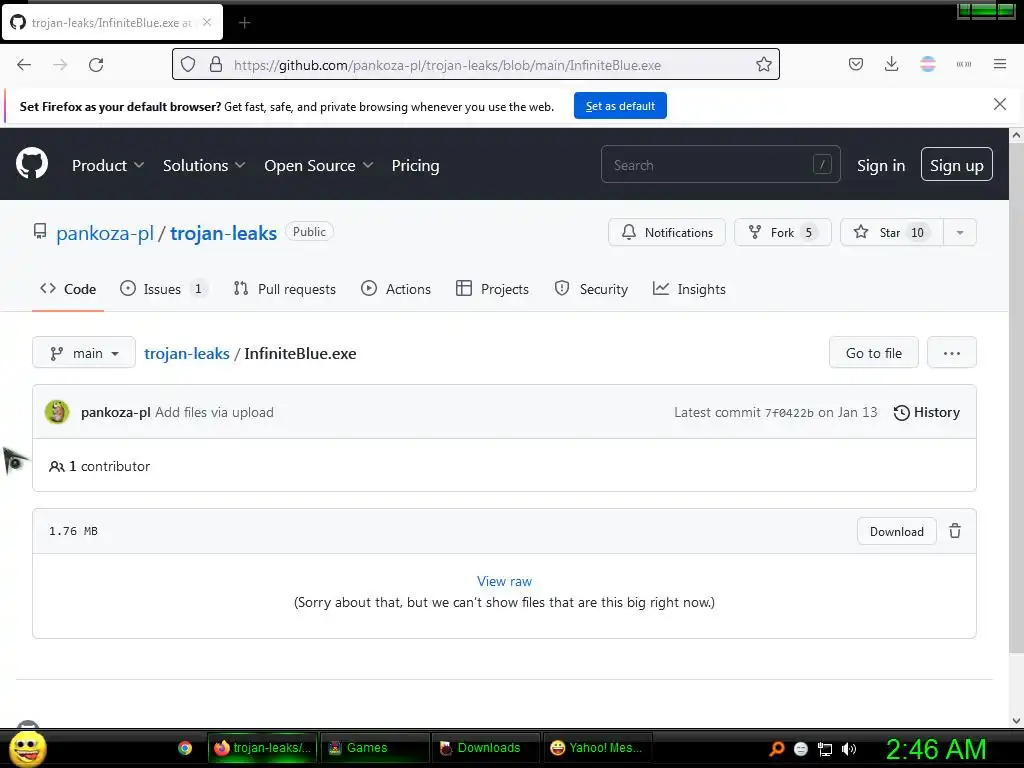Click the speaker volume tray icon
Viewport: 1024px width, 768px height.
(x=849, y=749)
